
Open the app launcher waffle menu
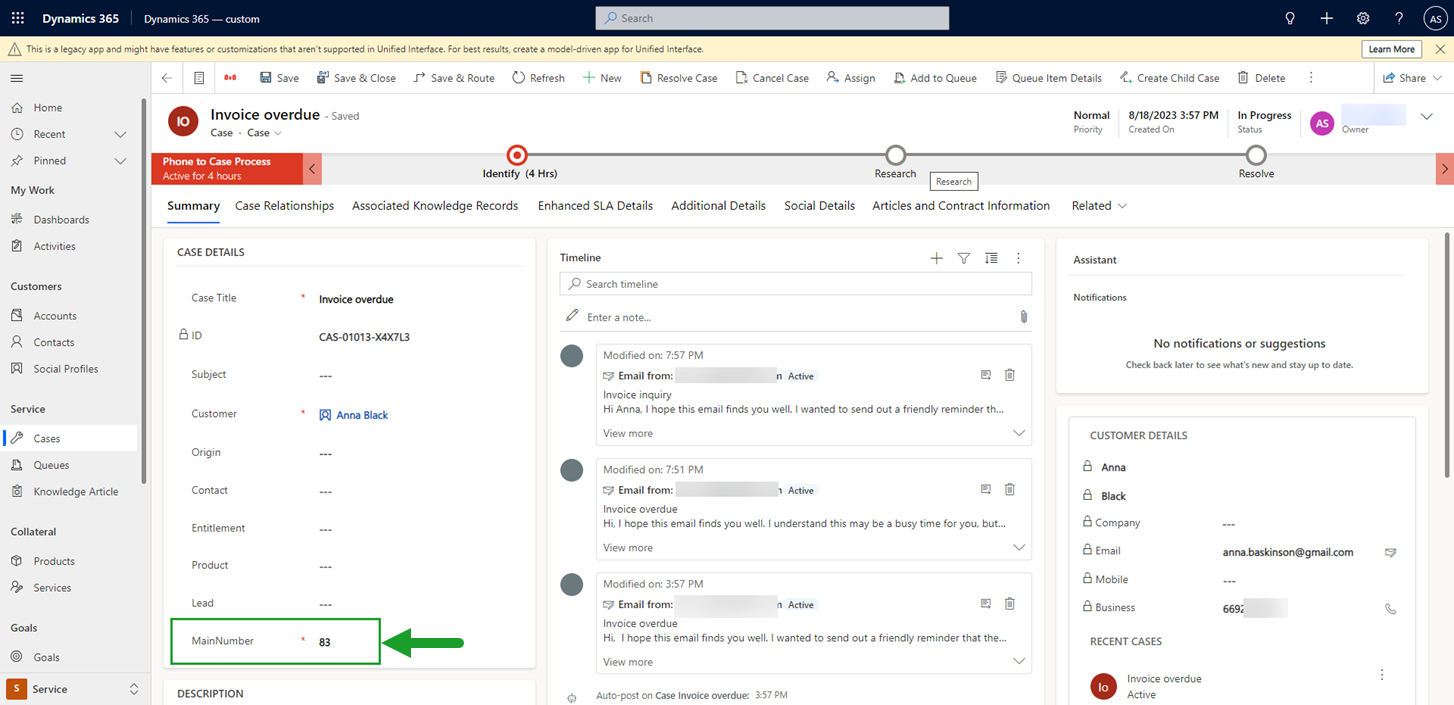pos(18,18)
